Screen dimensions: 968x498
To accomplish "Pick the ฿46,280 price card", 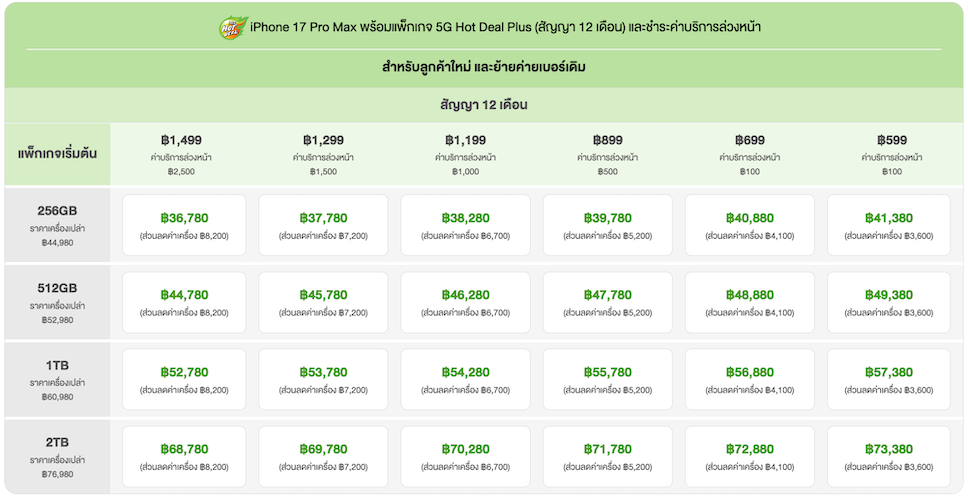I will coord(465,302).
